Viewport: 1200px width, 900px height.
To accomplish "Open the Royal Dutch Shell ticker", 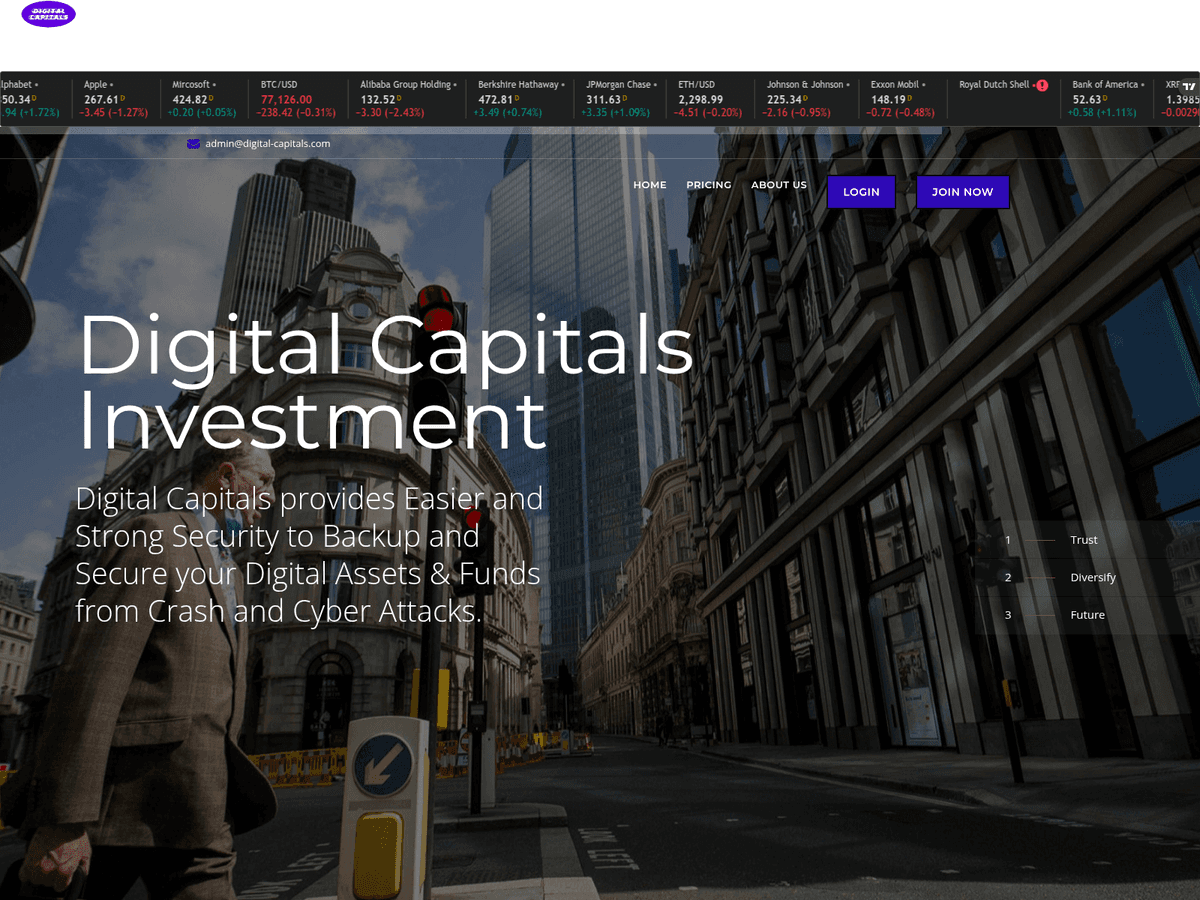I will coord(1003,99).
